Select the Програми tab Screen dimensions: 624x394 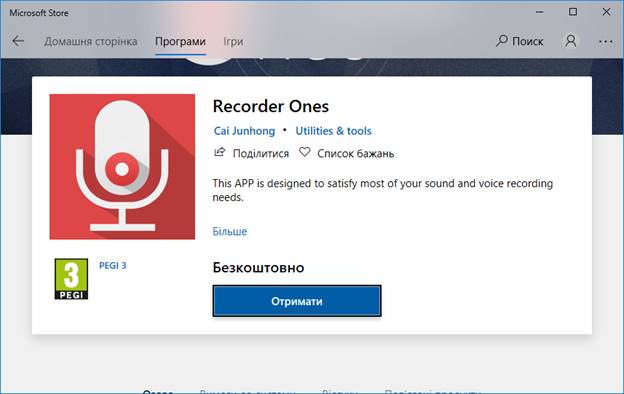coord(180,41)
